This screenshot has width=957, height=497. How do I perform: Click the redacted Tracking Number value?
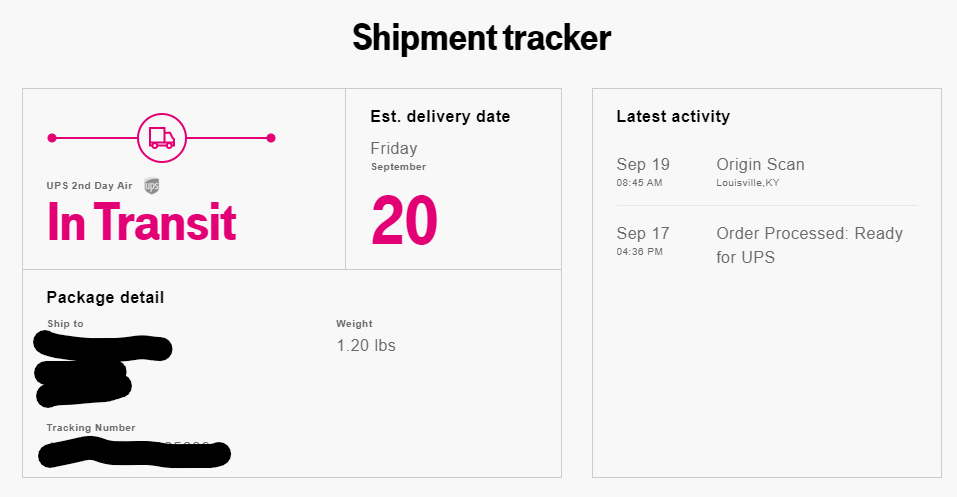click(x=134, y=454)
